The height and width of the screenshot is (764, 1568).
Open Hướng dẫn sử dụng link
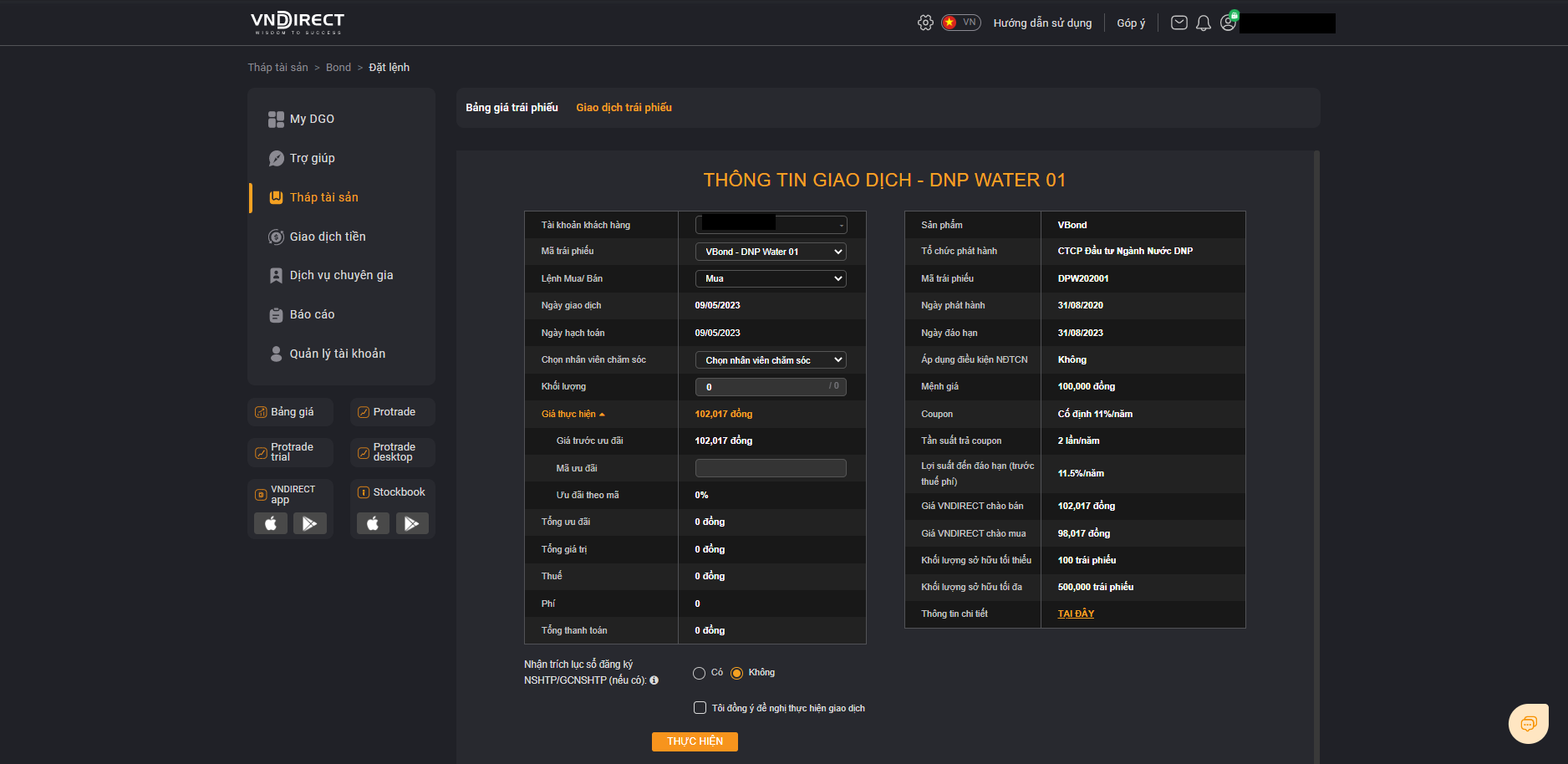click(1042, 23)
